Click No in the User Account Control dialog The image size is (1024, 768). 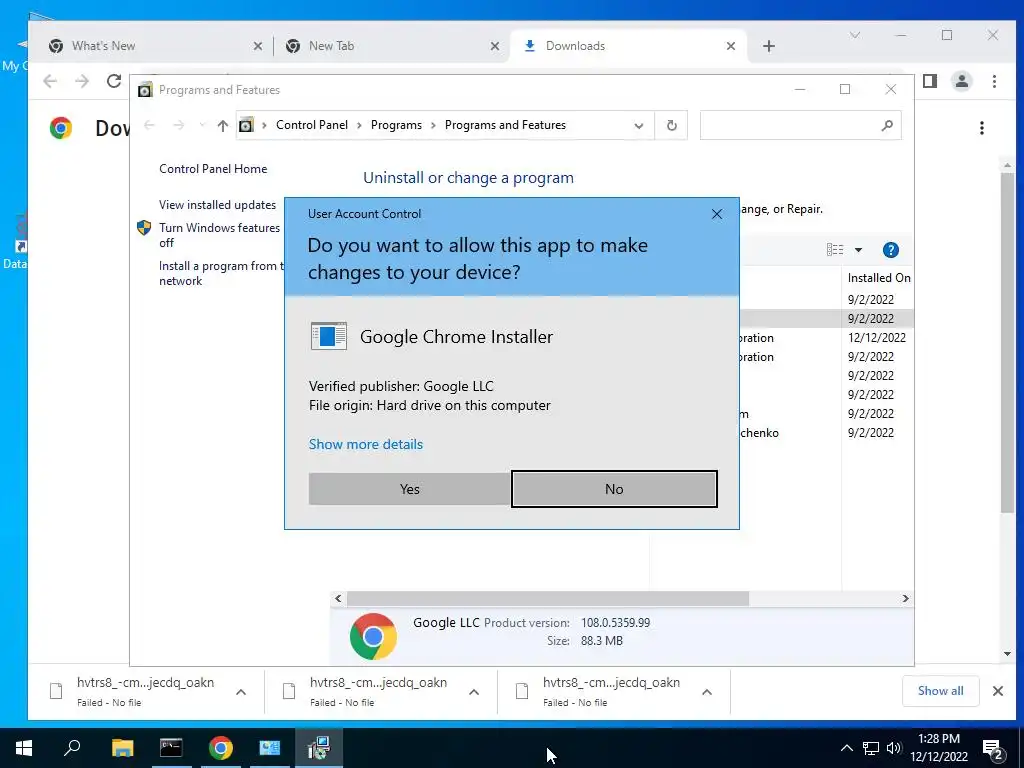tap(614, 489)
